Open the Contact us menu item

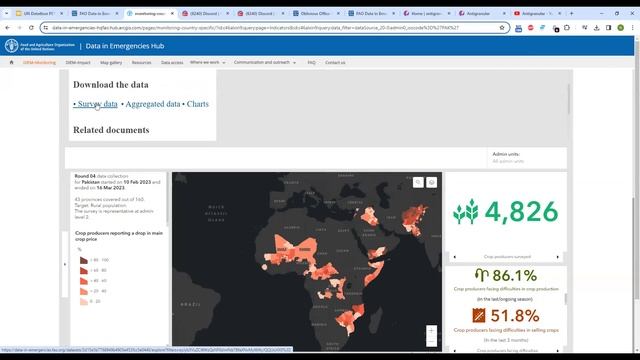point(335,62)
